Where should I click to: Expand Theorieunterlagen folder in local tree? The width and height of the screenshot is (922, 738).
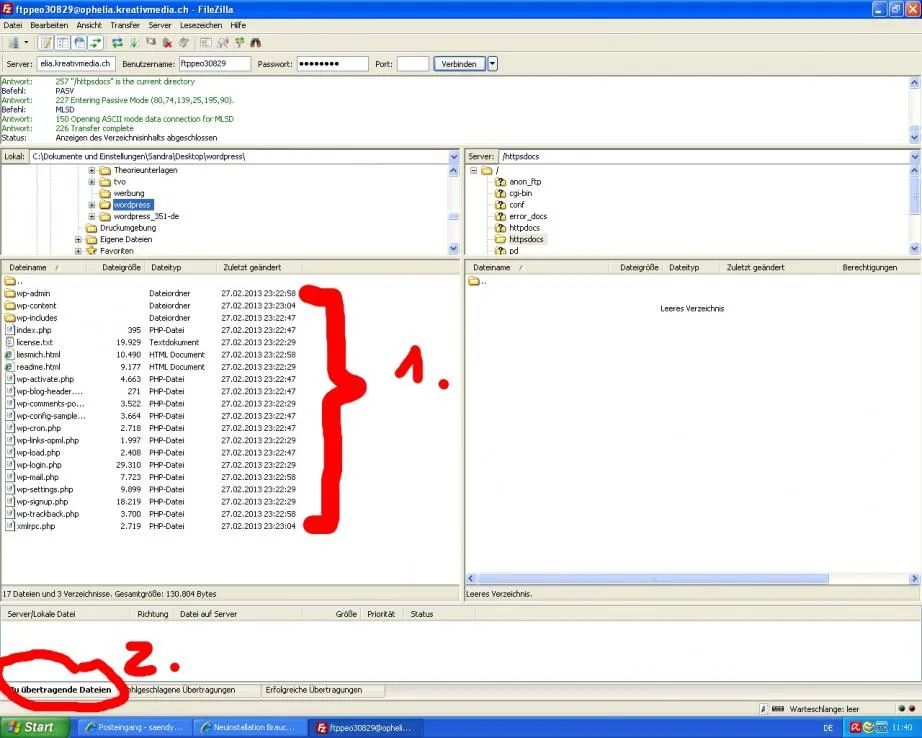point(92,170)
